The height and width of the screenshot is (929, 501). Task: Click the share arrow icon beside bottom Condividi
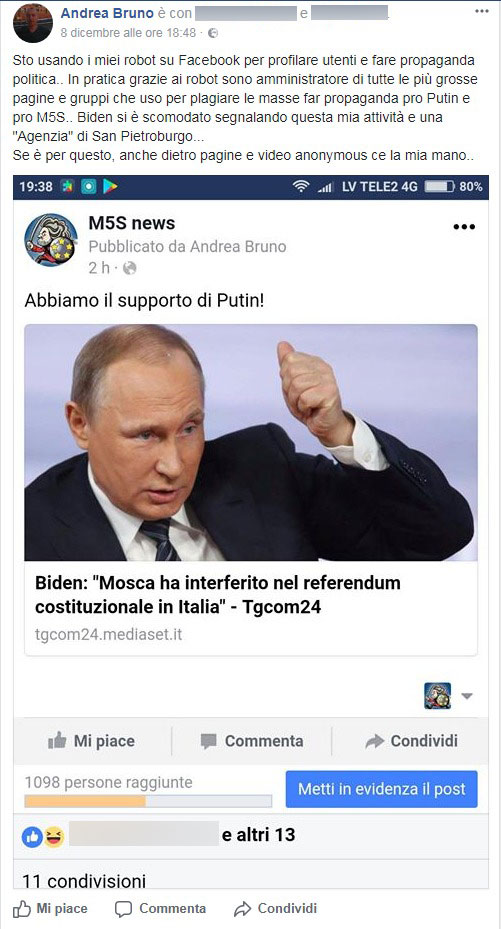[x=242, y=908]
